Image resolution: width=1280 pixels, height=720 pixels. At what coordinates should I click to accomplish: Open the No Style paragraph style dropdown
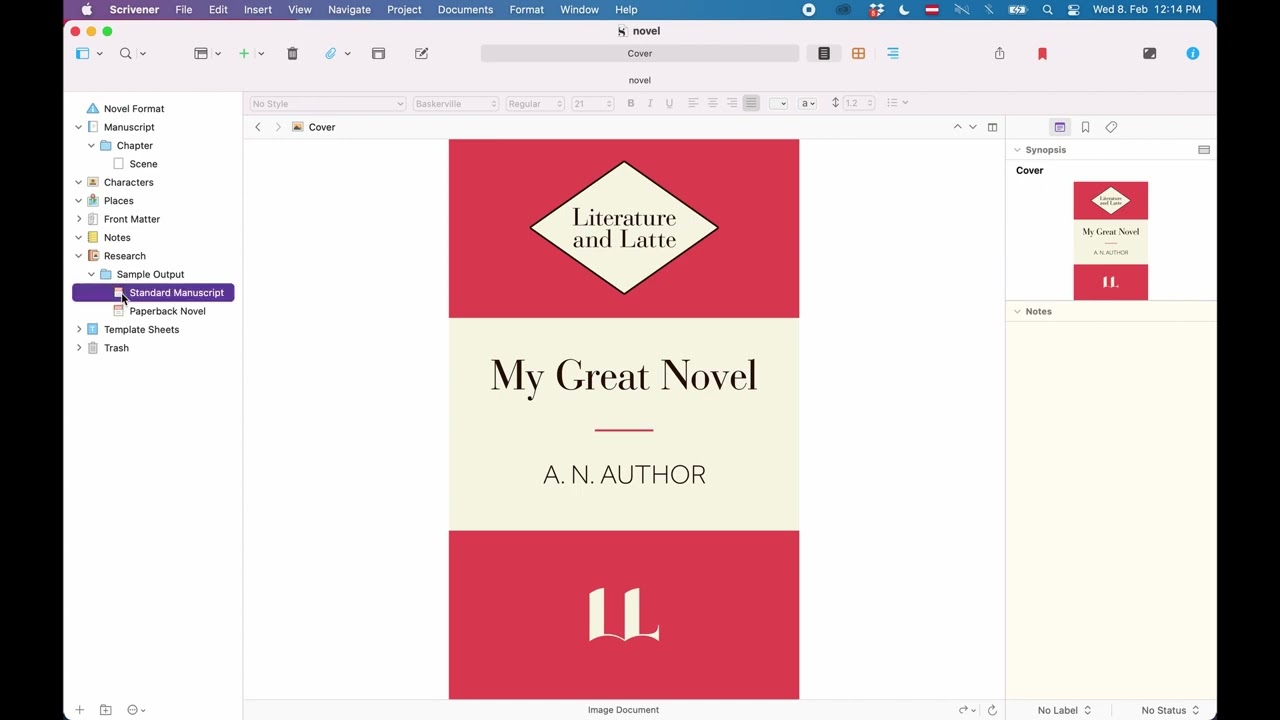[327, 104]
